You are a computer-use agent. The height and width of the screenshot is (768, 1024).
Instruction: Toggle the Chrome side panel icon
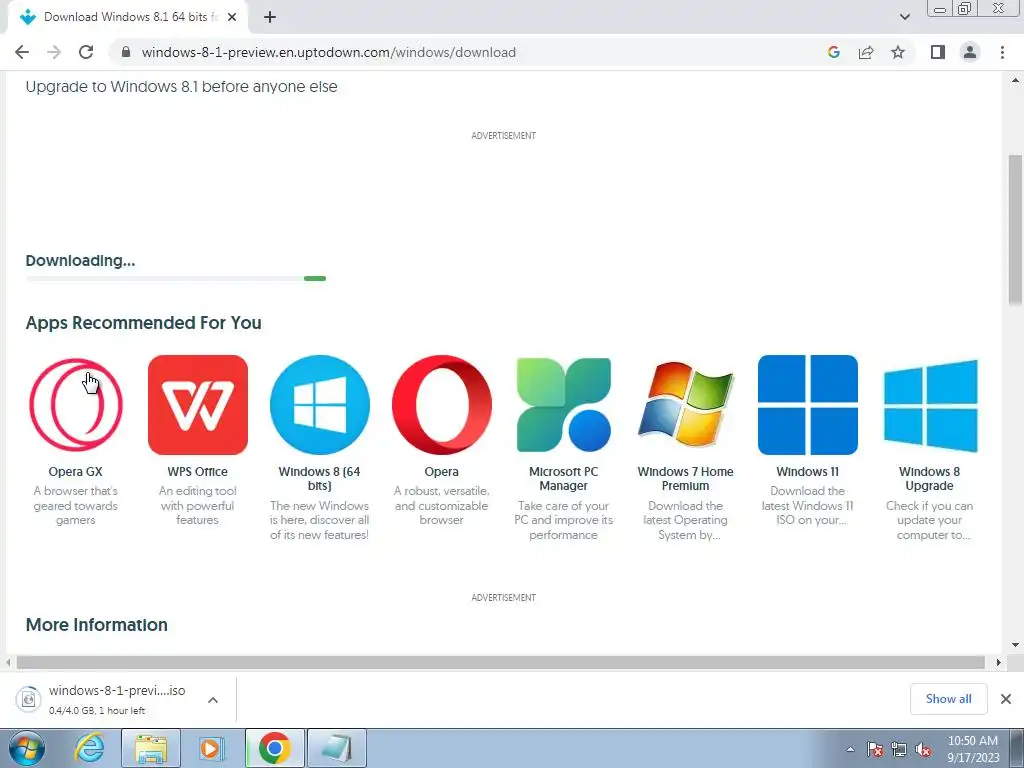click(938, 52)
